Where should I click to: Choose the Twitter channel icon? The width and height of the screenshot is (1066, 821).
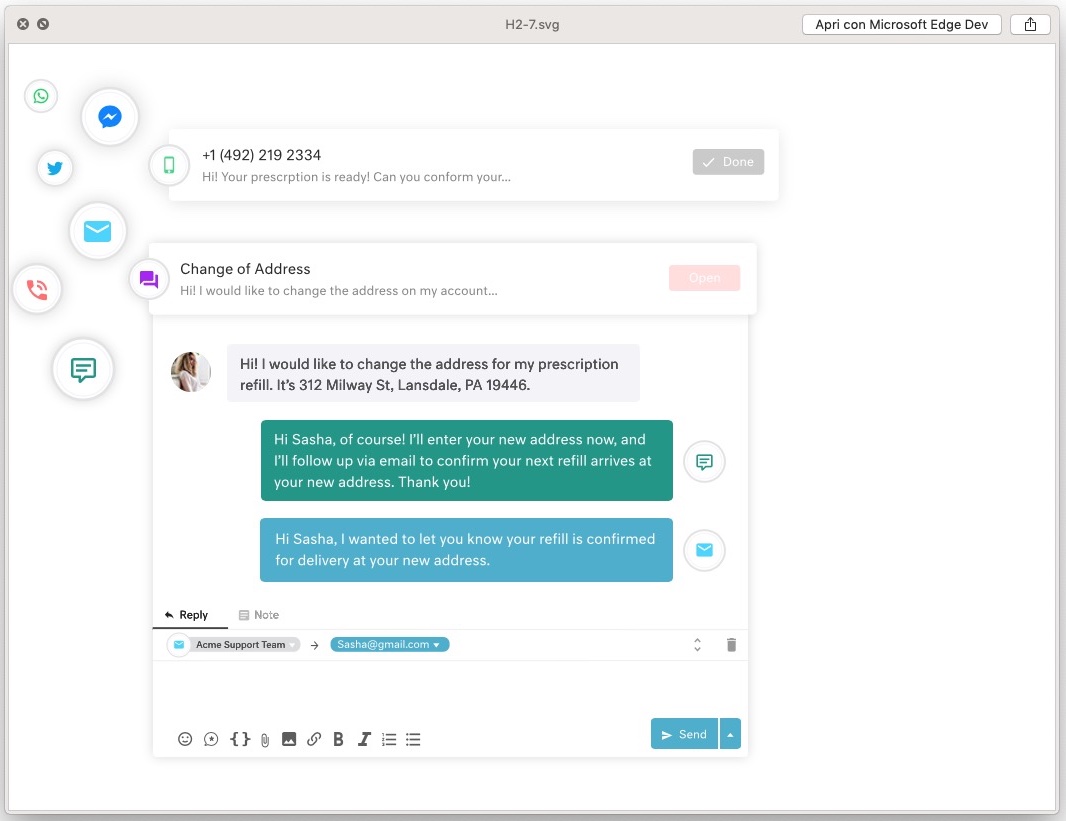point(55,168)
